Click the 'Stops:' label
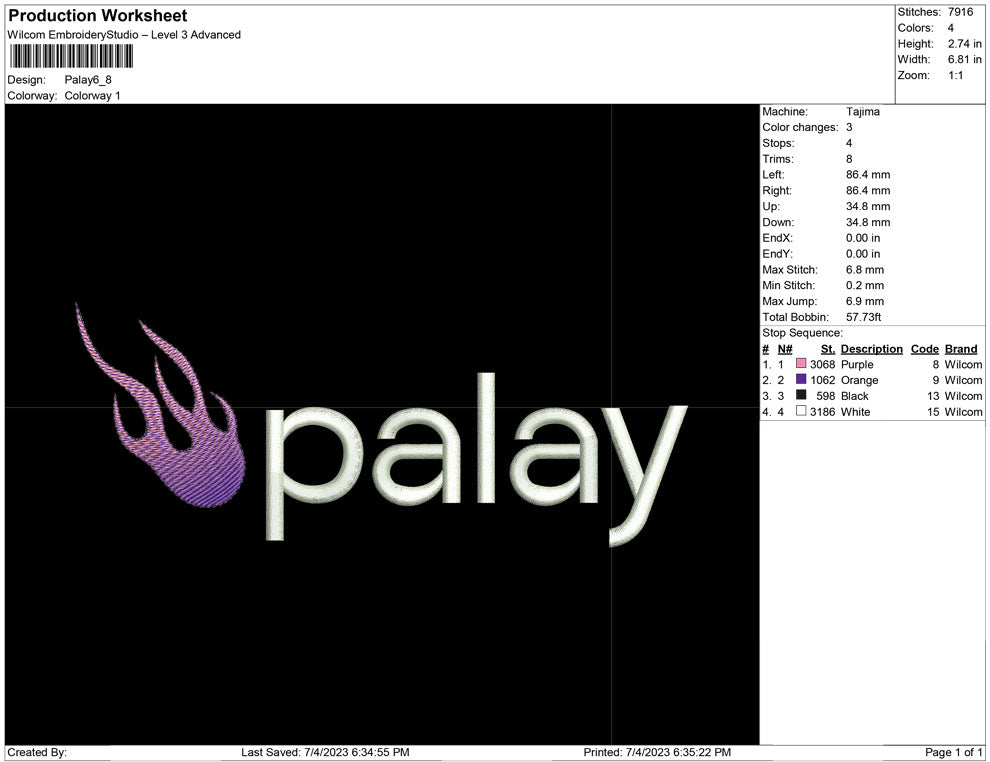Viewport: 990px width, 762px height. pos(778,143)
